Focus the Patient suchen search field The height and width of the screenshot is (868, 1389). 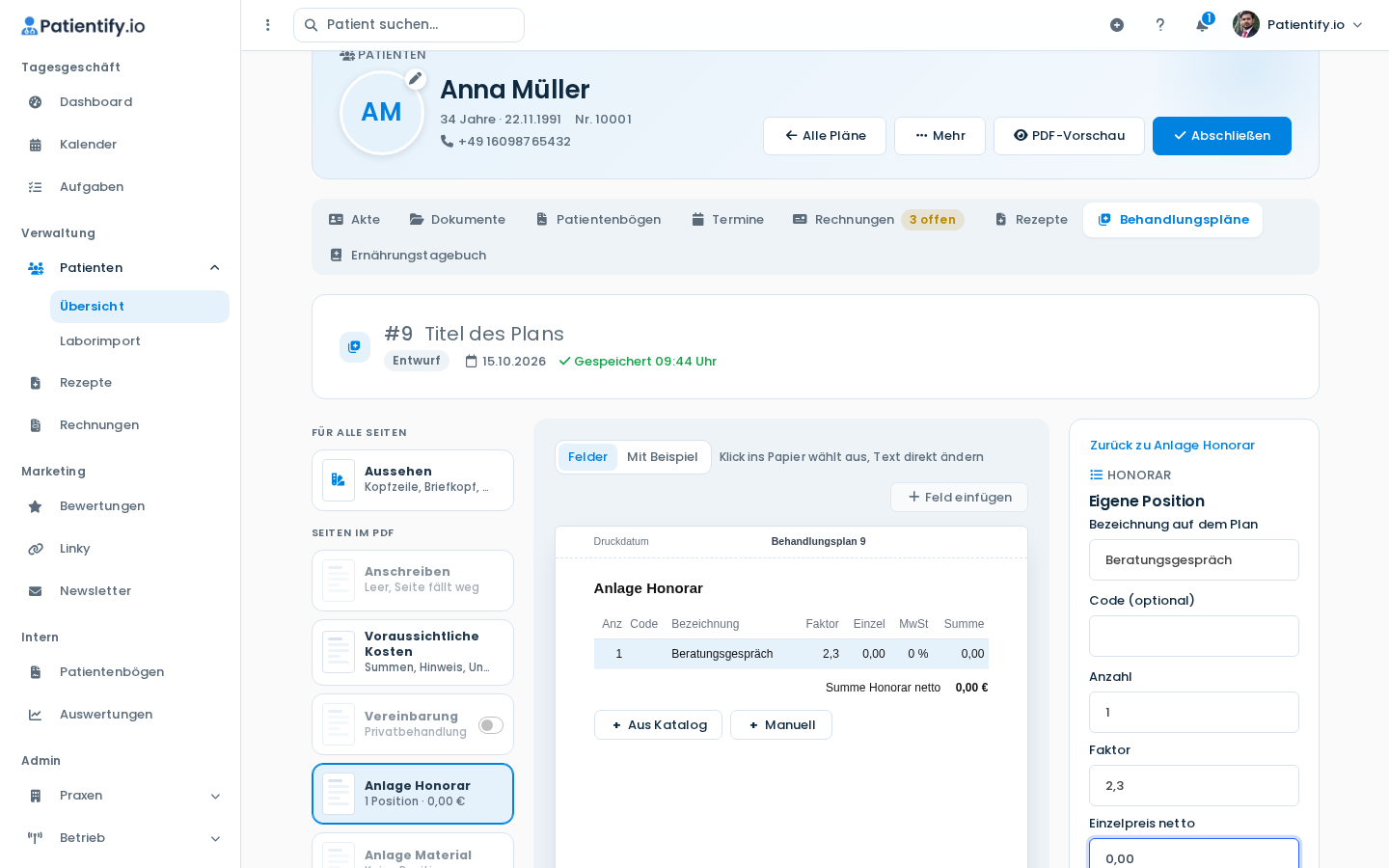(409, 25)
